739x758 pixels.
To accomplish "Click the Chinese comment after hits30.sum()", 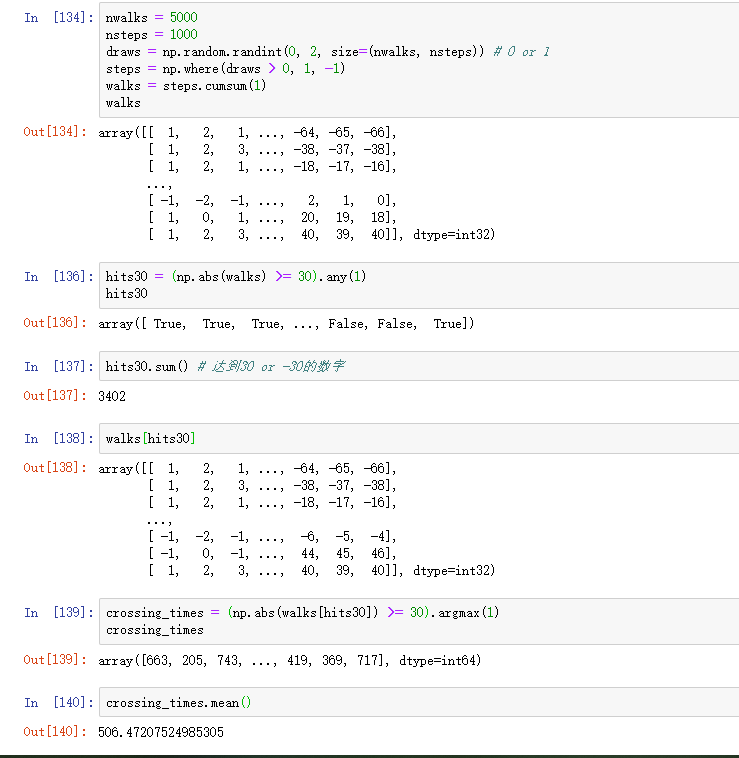I will pyautogui.click(x=271, y=366).
